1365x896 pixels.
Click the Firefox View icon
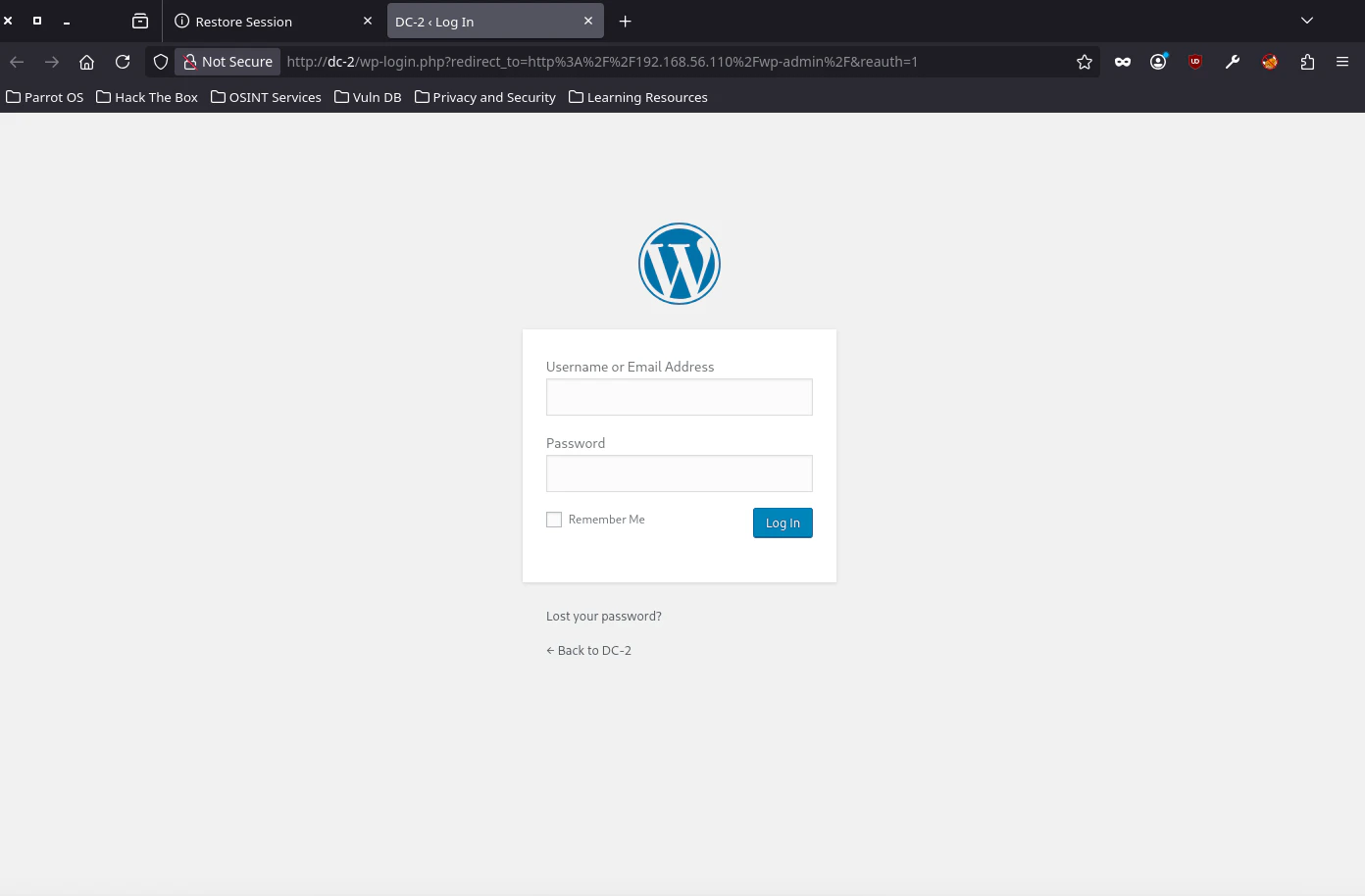point(140,21)
